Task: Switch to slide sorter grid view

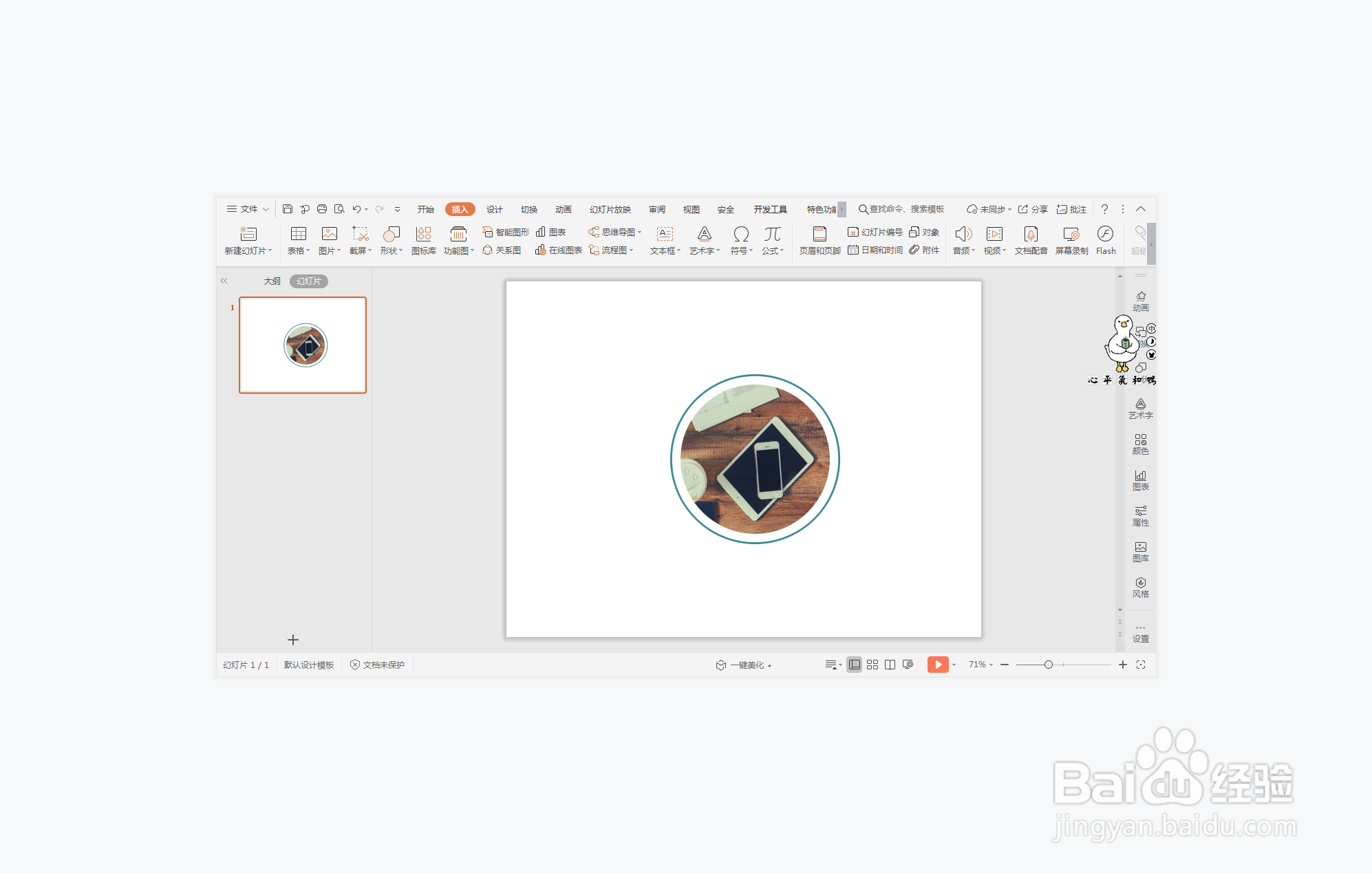Action: (x=872, y=665)
